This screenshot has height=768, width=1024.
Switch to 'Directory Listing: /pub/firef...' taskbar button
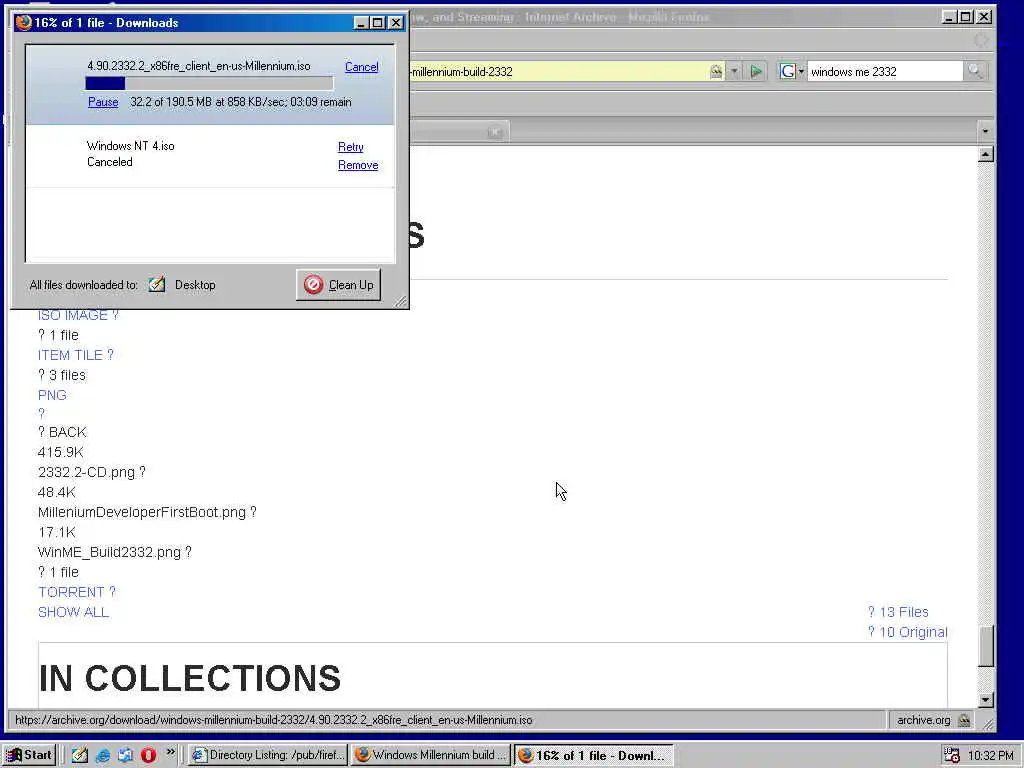pyautogui.click(x=268, y=755)
